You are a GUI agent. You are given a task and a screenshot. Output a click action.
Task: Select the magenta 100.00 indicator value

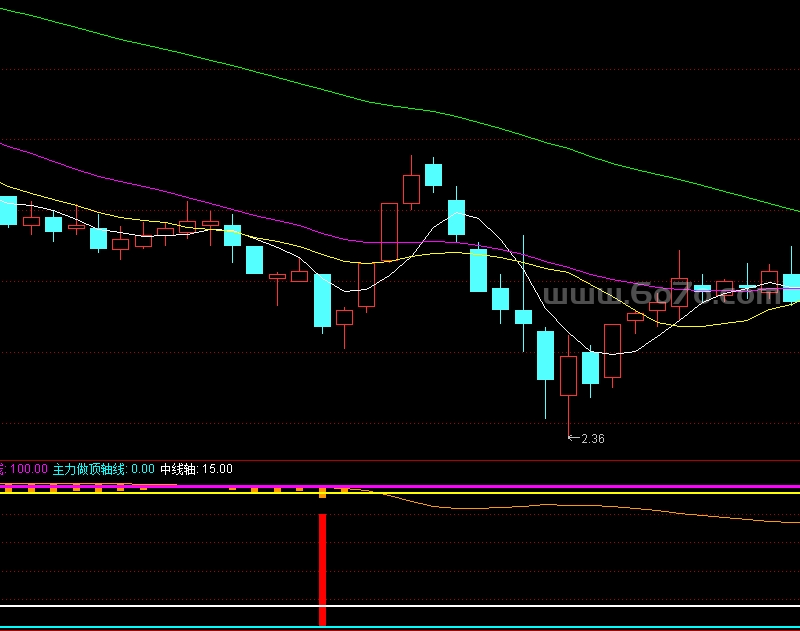coord(27,468)
